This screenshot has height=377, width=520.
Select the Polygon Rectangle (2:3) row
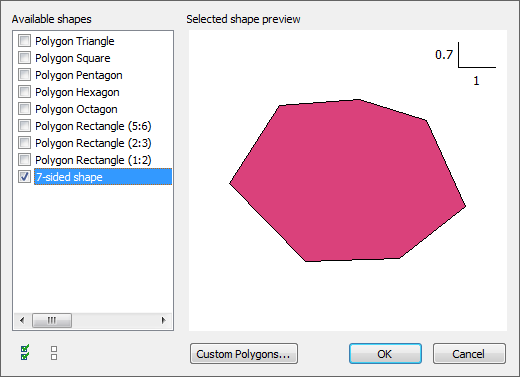click(93, 143)
